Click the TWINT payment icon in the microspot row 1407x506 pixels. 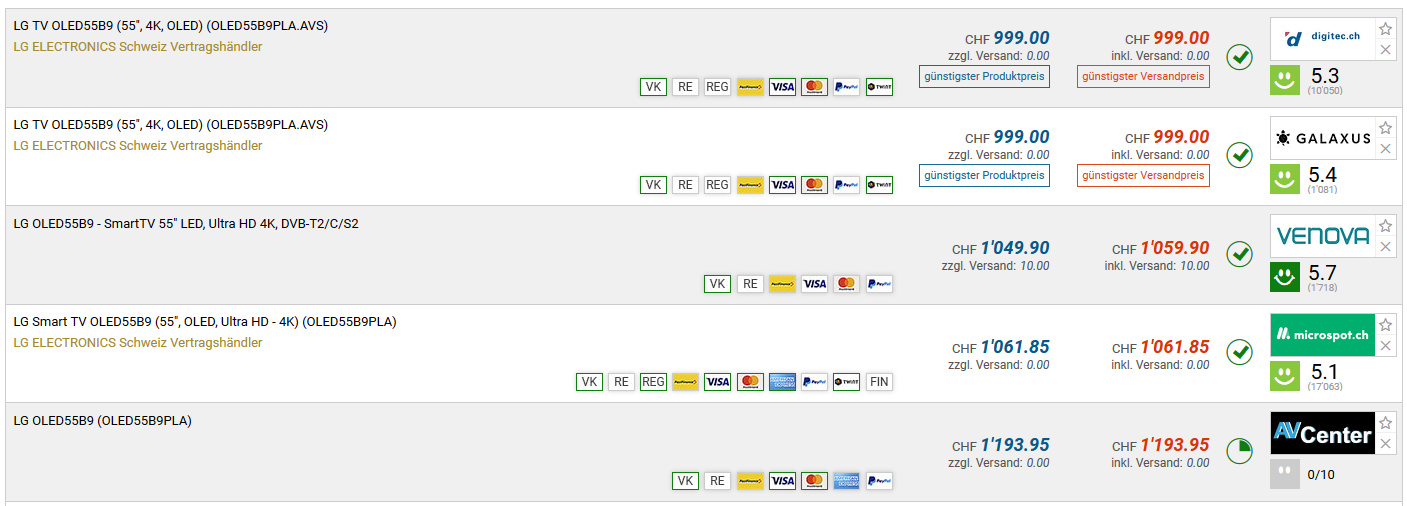[x=846, y=382]
